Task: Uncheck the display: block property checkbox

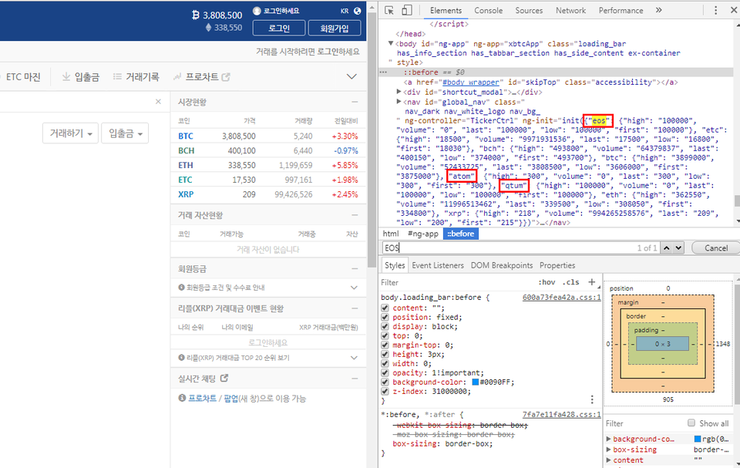Action: (x=385, y=326)
